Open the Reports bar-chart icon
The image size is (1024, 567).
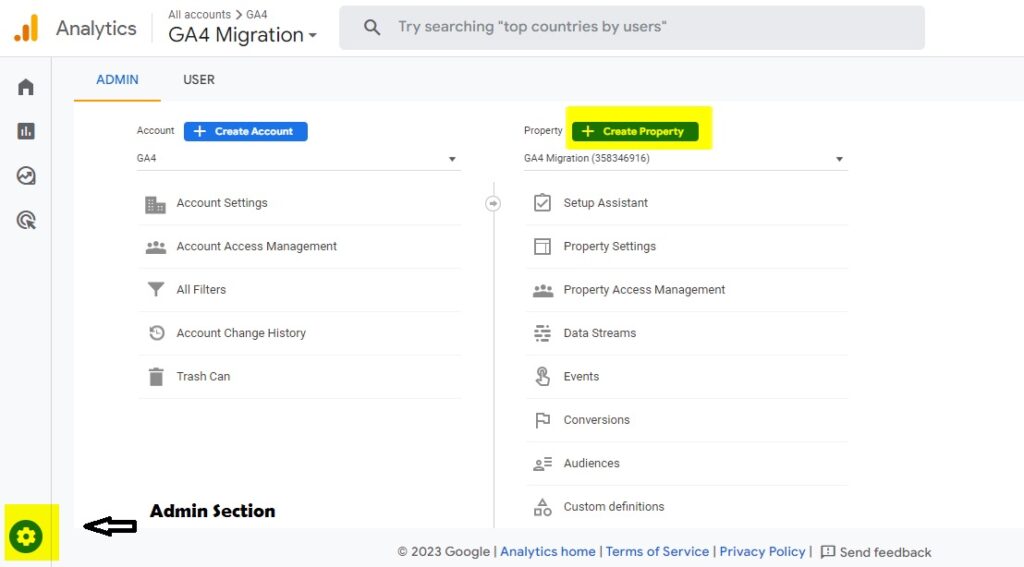click(25, 131)
